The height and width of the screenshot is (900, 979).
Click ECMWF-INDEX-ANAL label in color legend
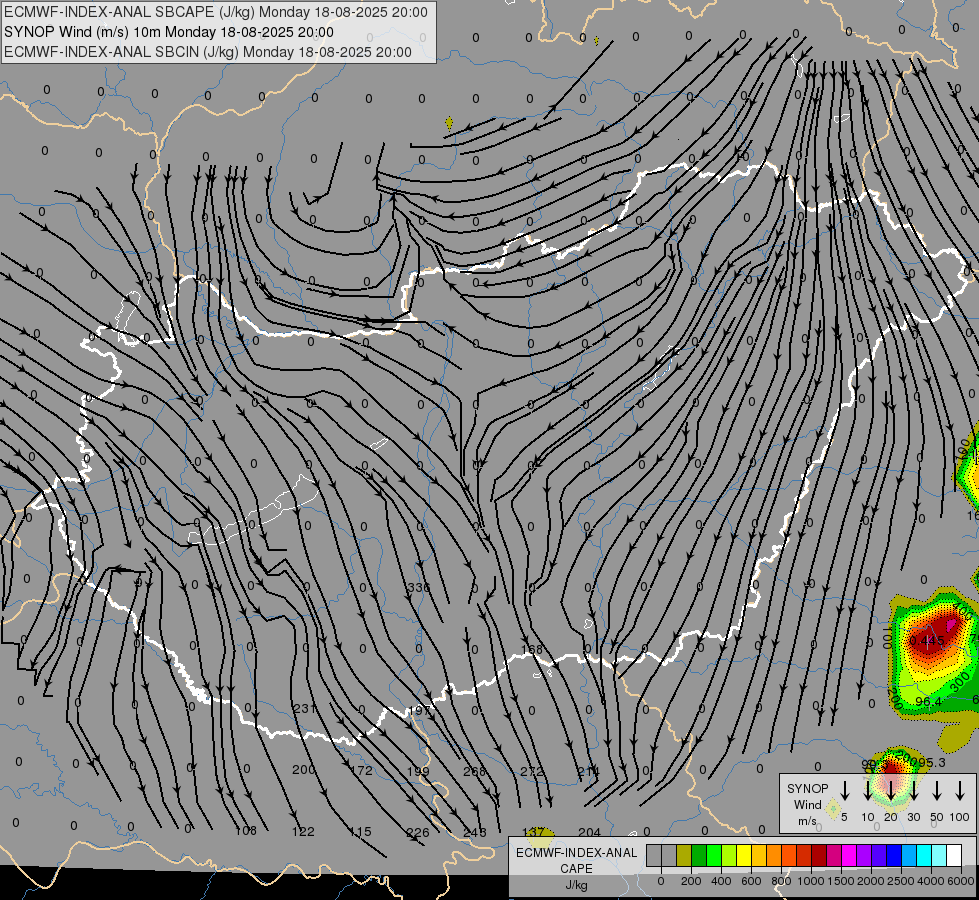pyautogui.click(x=576, y=853)
